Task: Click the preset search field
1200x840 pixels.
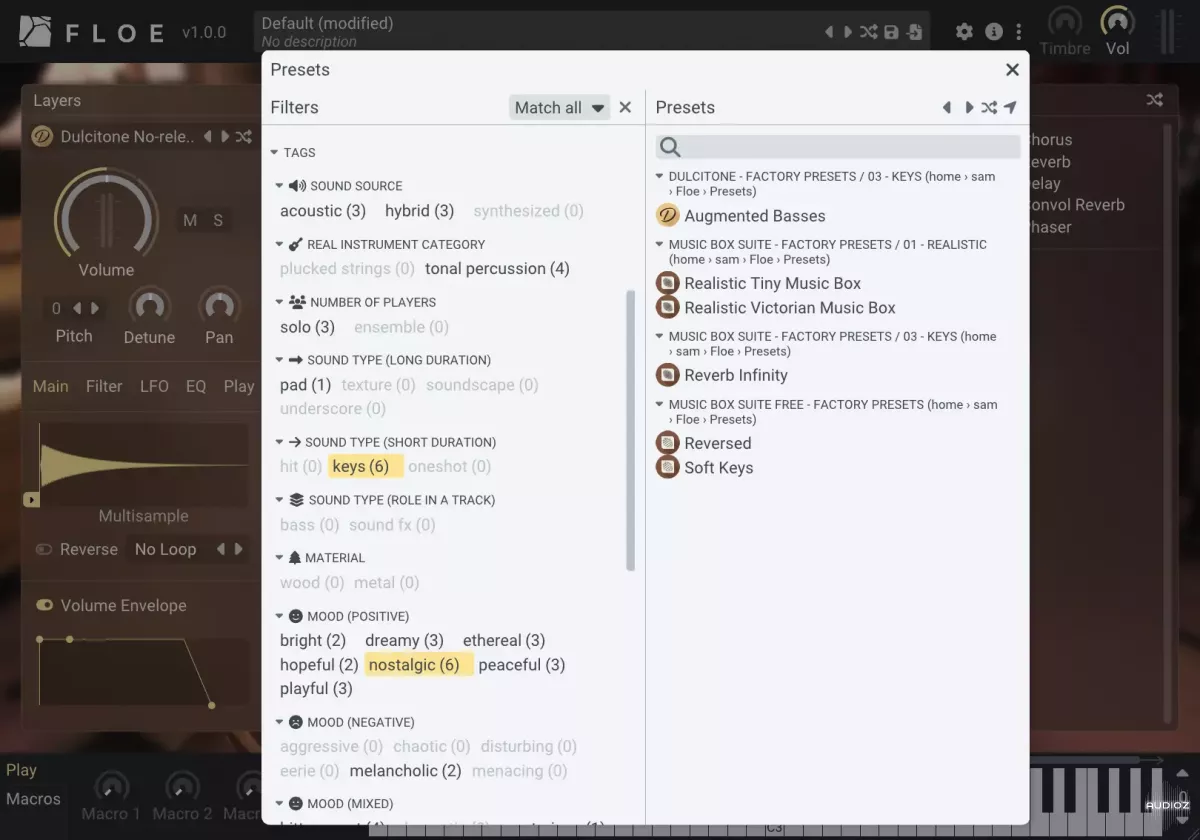Action: click(x=838, y=147)
